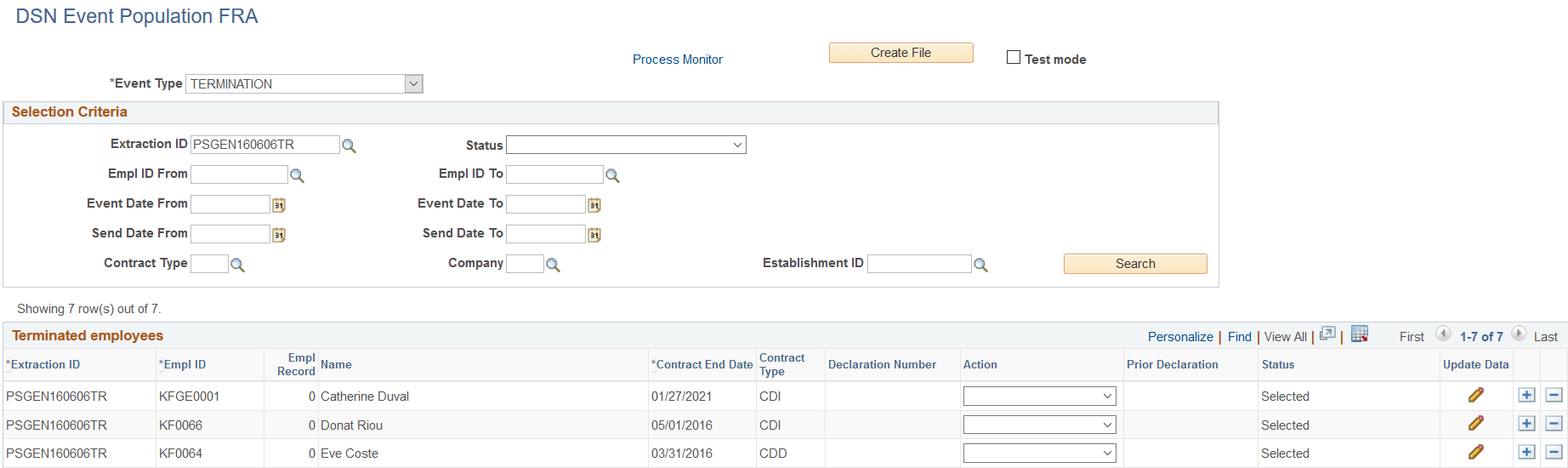The height and width of the screenshot is (468, 1568).
Task: Focus the Company input field
Action: click(x=525, y=264)
